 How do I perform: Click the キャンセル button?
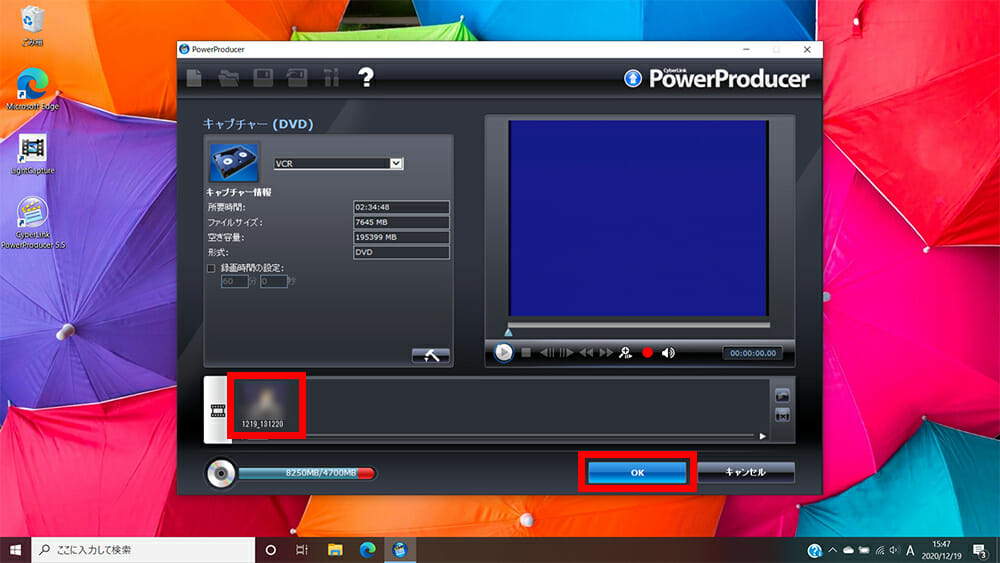[x=746, y=472]
